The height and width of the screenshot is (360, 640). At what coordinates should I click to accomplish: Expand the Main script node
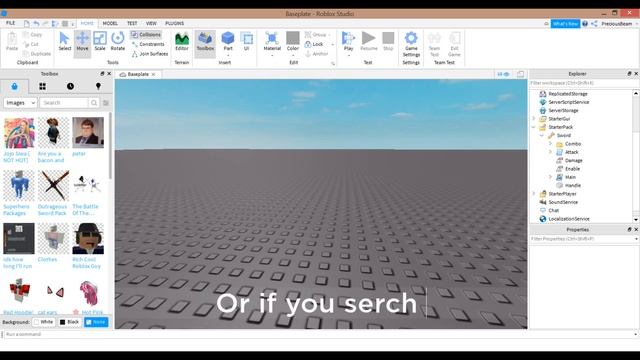coord(550,177)
